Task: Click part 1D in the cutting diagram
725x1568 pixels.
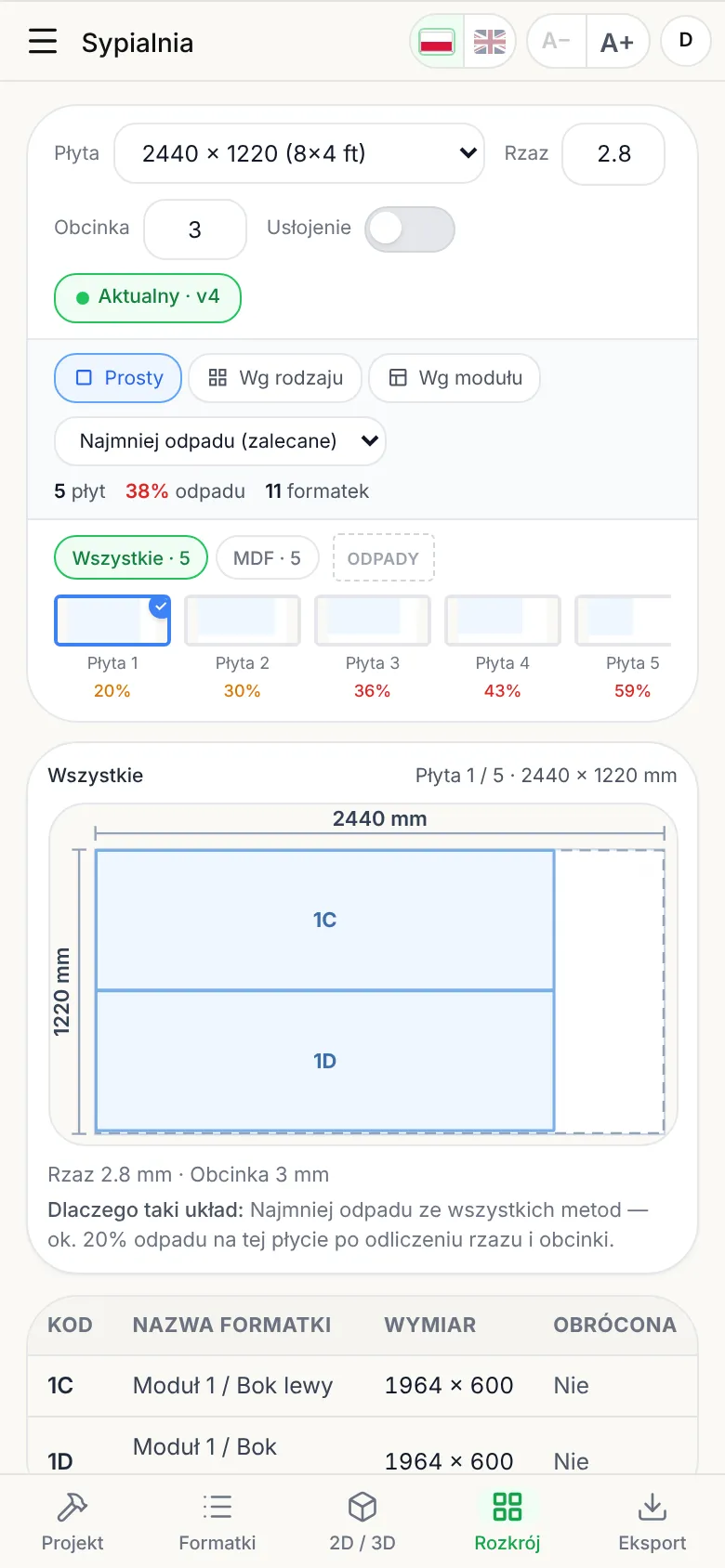Action: pyautogui.click(x=324, y=1061)
